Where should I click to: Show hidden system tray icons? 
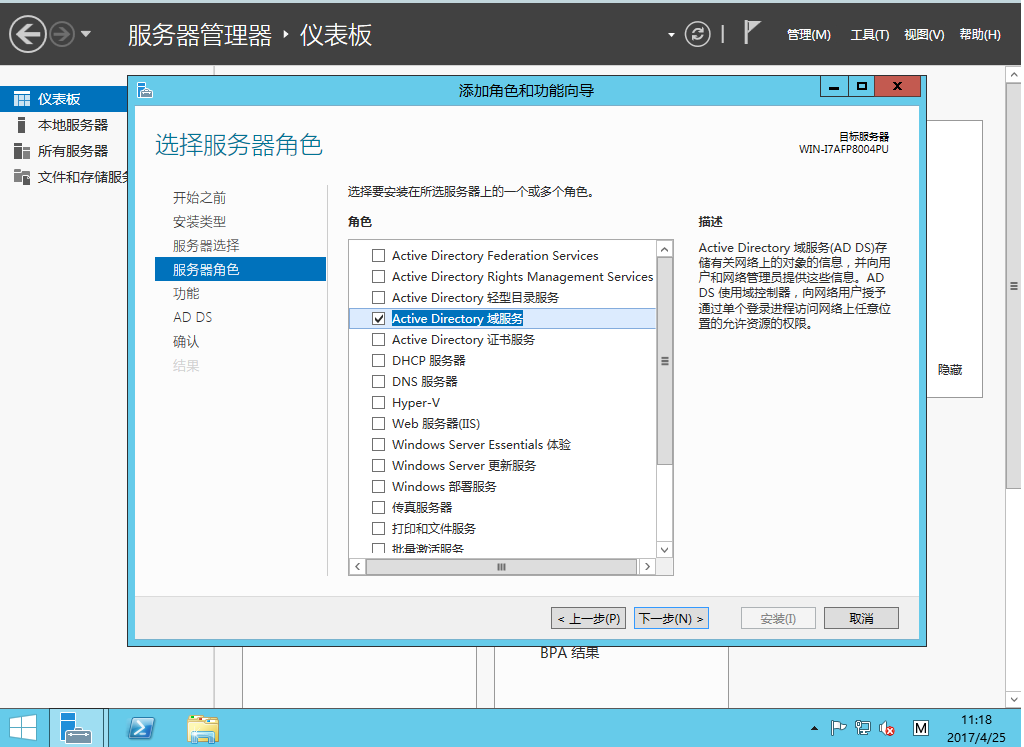click(x=814, y=728)
